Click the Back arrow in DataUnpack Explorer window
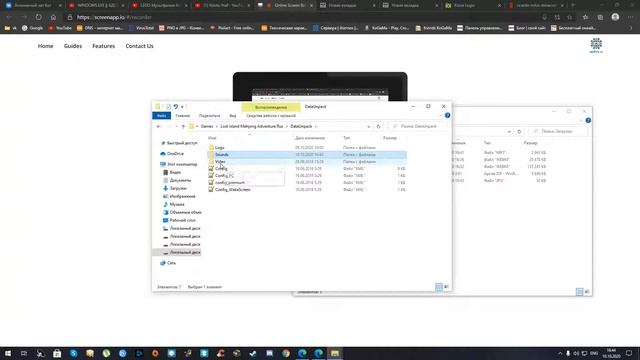Screen dimensions: 640x360 coord(159,127)
